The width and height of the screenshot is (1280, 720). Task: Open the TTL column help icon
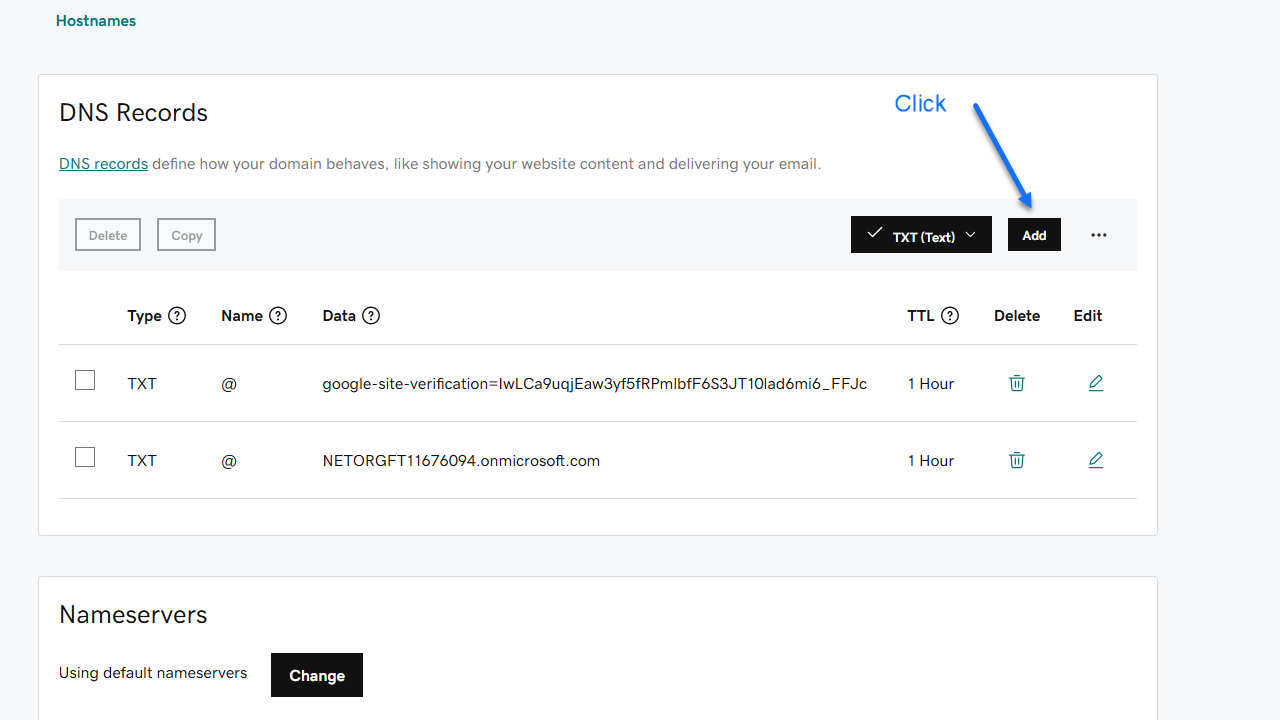click(950, 316)
